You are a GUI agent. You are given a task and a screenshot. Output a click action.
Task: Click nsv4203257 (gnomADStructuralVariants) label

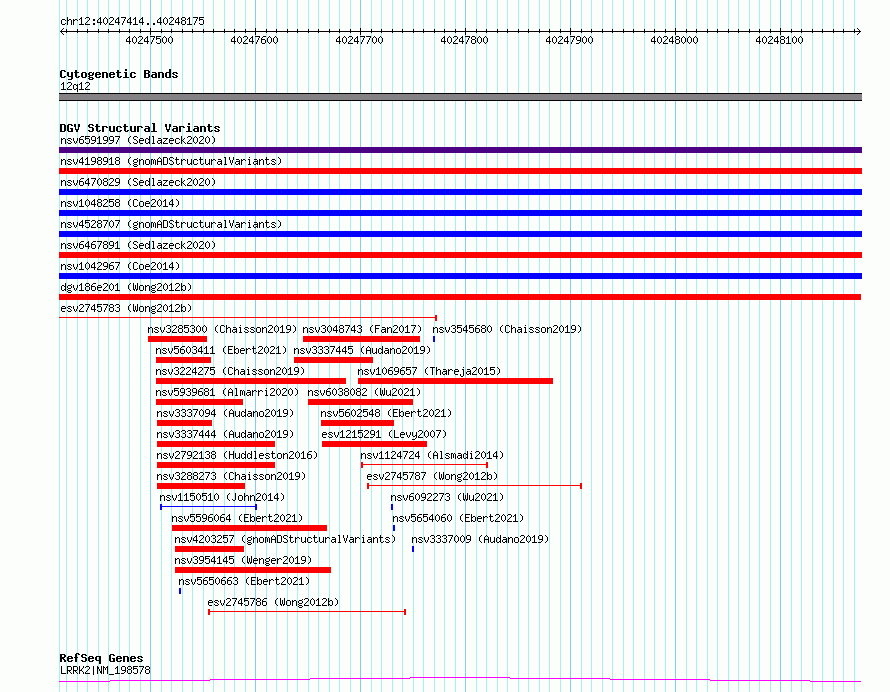point(285,539)
